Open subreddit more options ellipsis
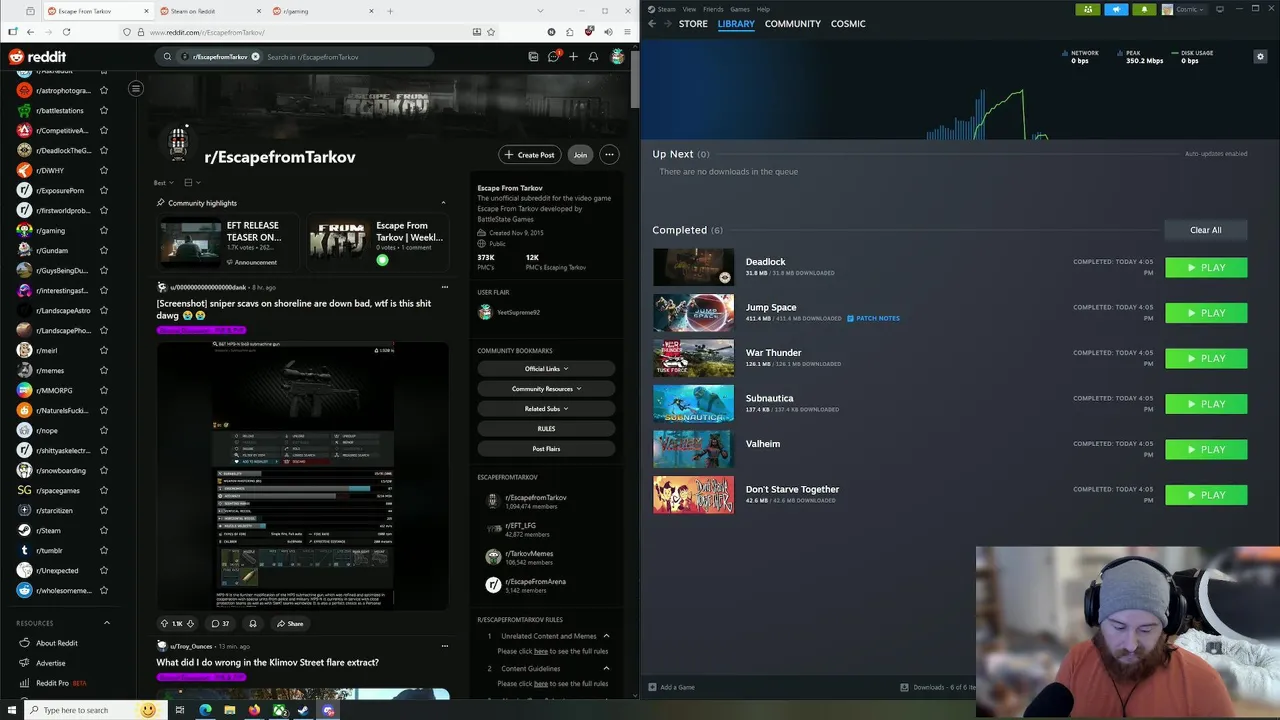The height and width of the screenshot is (720, 1280). click(609, 155)
